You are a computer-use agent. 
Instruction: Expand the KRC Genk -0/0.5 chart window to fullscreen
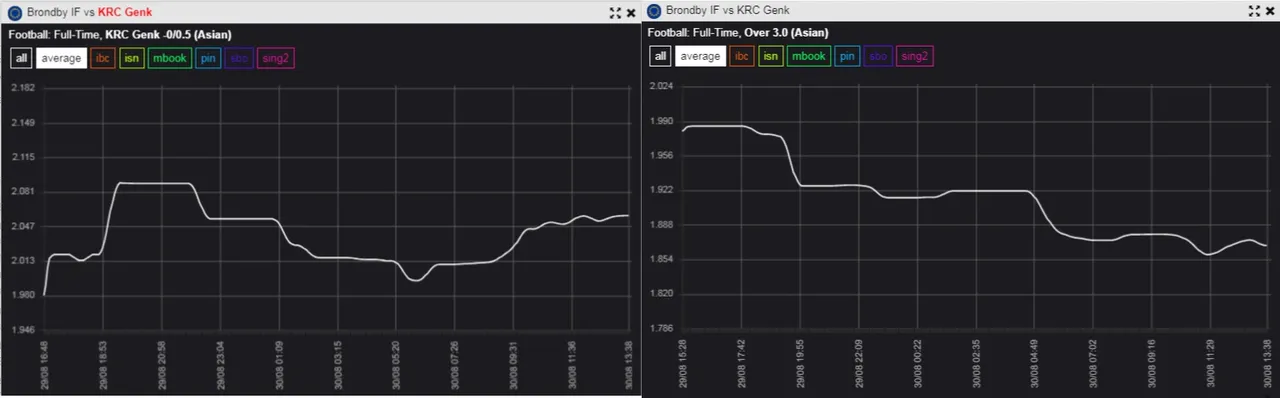(x=615, y=13)
